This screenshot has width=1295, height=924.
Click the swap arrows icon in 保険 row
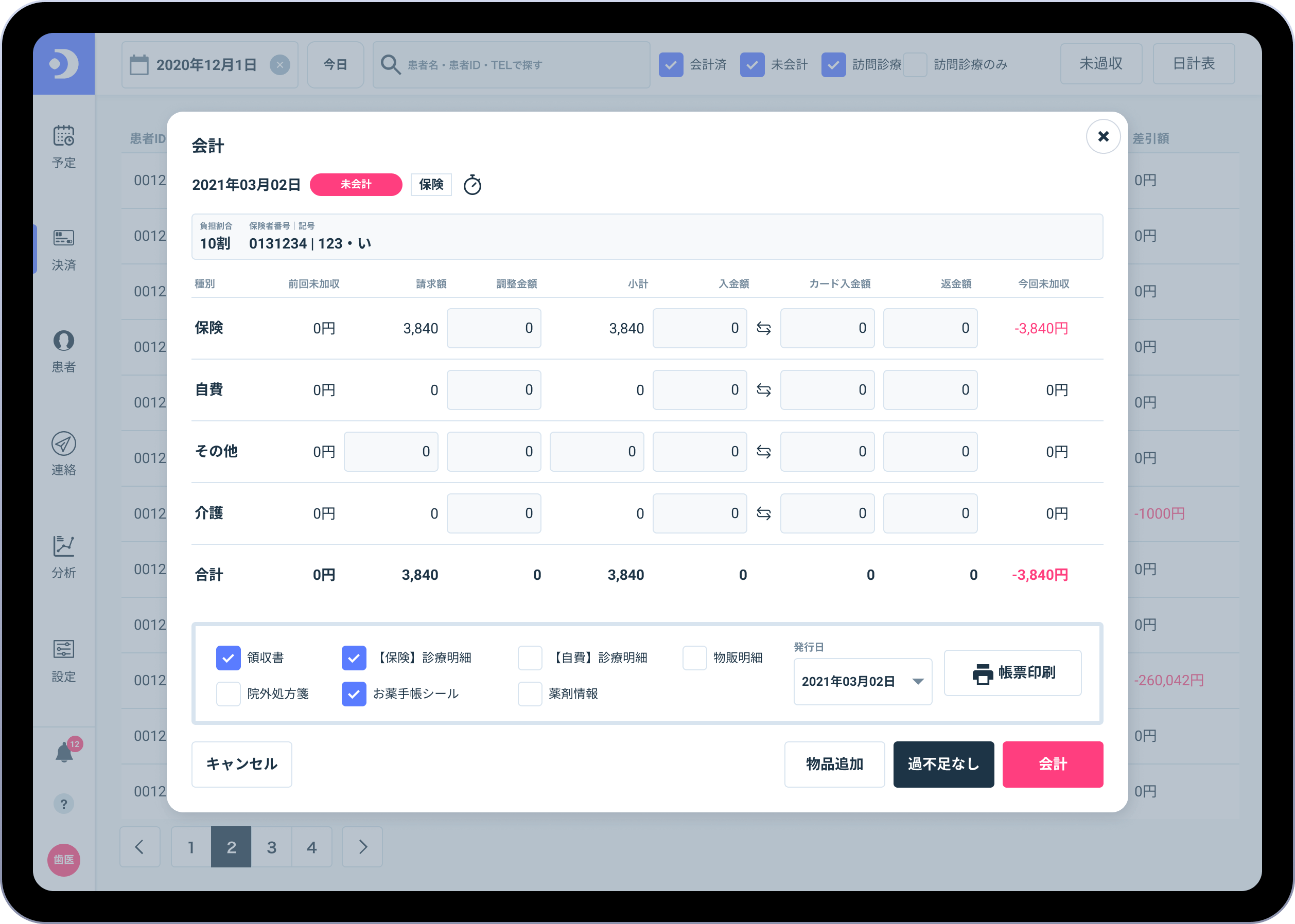(x=763, y=328)
